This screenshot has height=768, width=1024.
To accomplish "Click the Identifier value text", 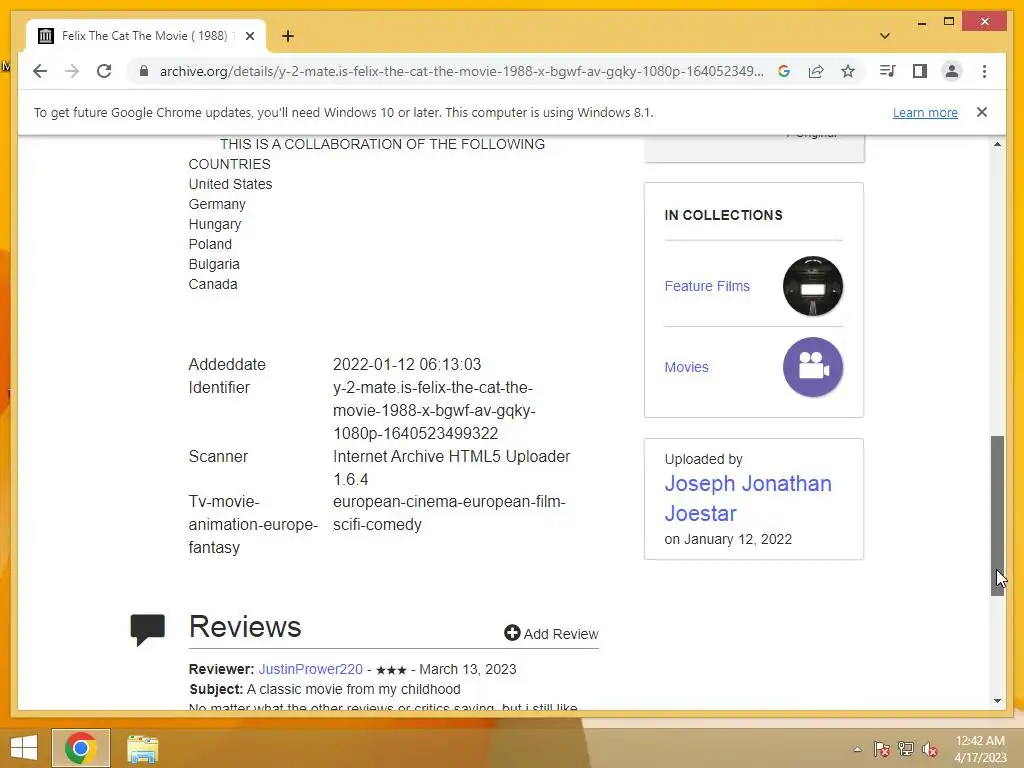I will click(x=434, y=410).
